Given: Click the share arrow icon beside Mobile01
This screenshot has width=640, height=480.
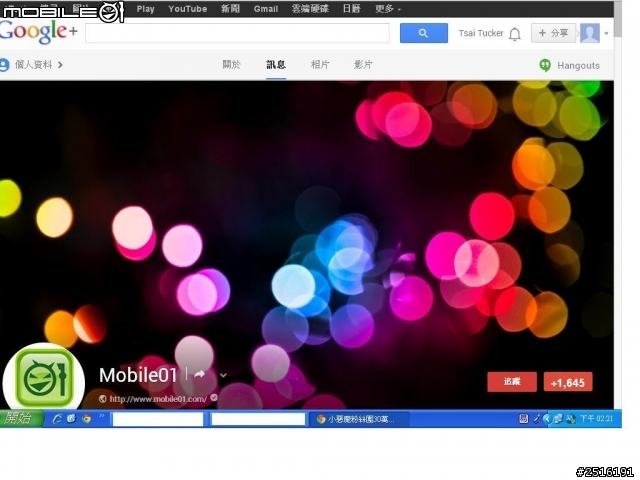Looking at the screenshot, I should [199, 374].
